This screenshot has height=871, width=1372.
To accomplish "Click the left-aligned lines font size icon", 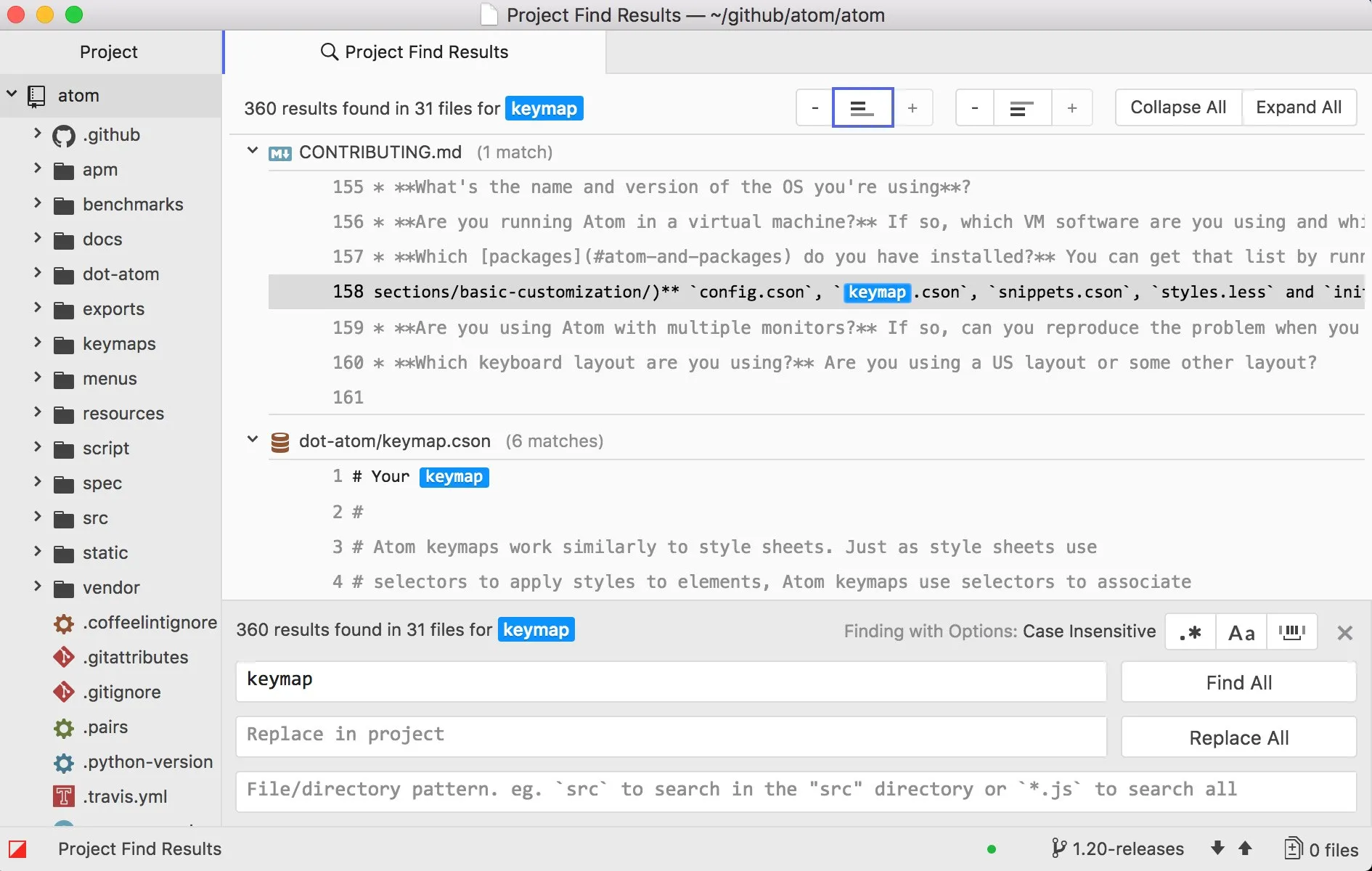I will (x=1021, y=108).
